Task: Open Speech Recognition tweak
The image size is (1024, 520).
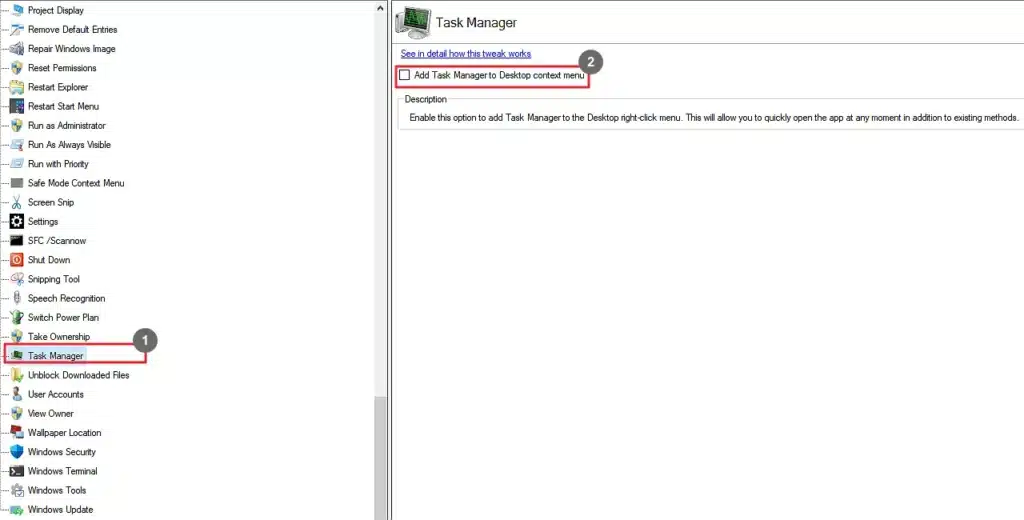Action: click(x=67, y=299)
